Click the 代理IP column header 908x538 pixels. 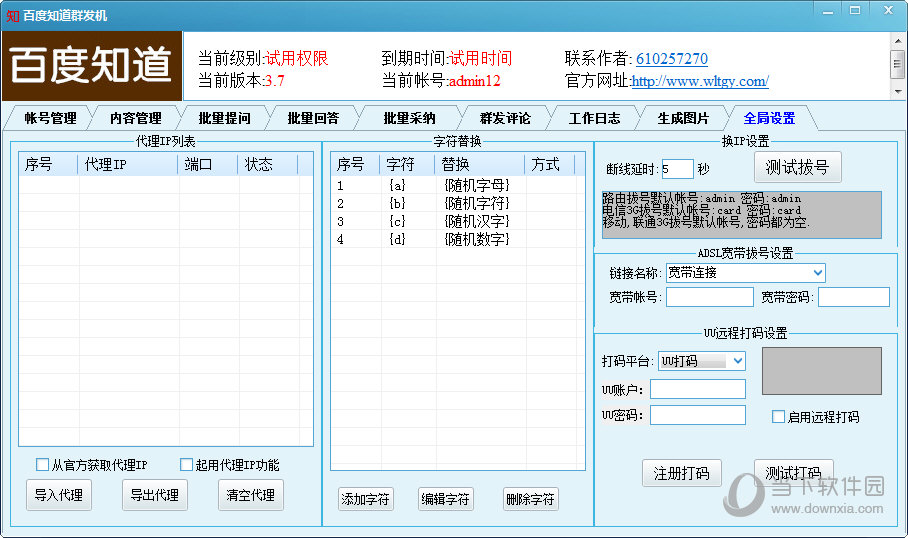[x=127, y=164]
